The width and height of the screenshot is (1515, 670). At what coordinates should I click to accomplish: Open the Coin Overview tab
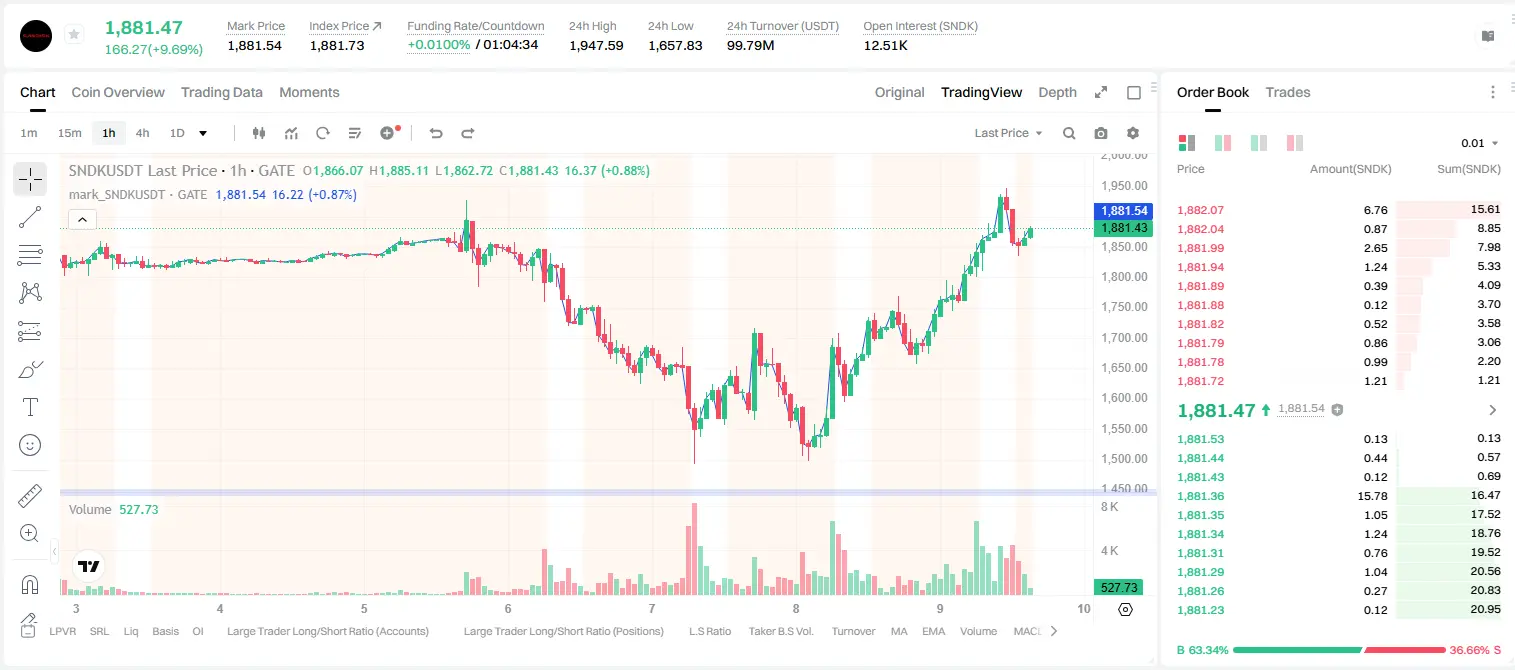click(118, 92)
